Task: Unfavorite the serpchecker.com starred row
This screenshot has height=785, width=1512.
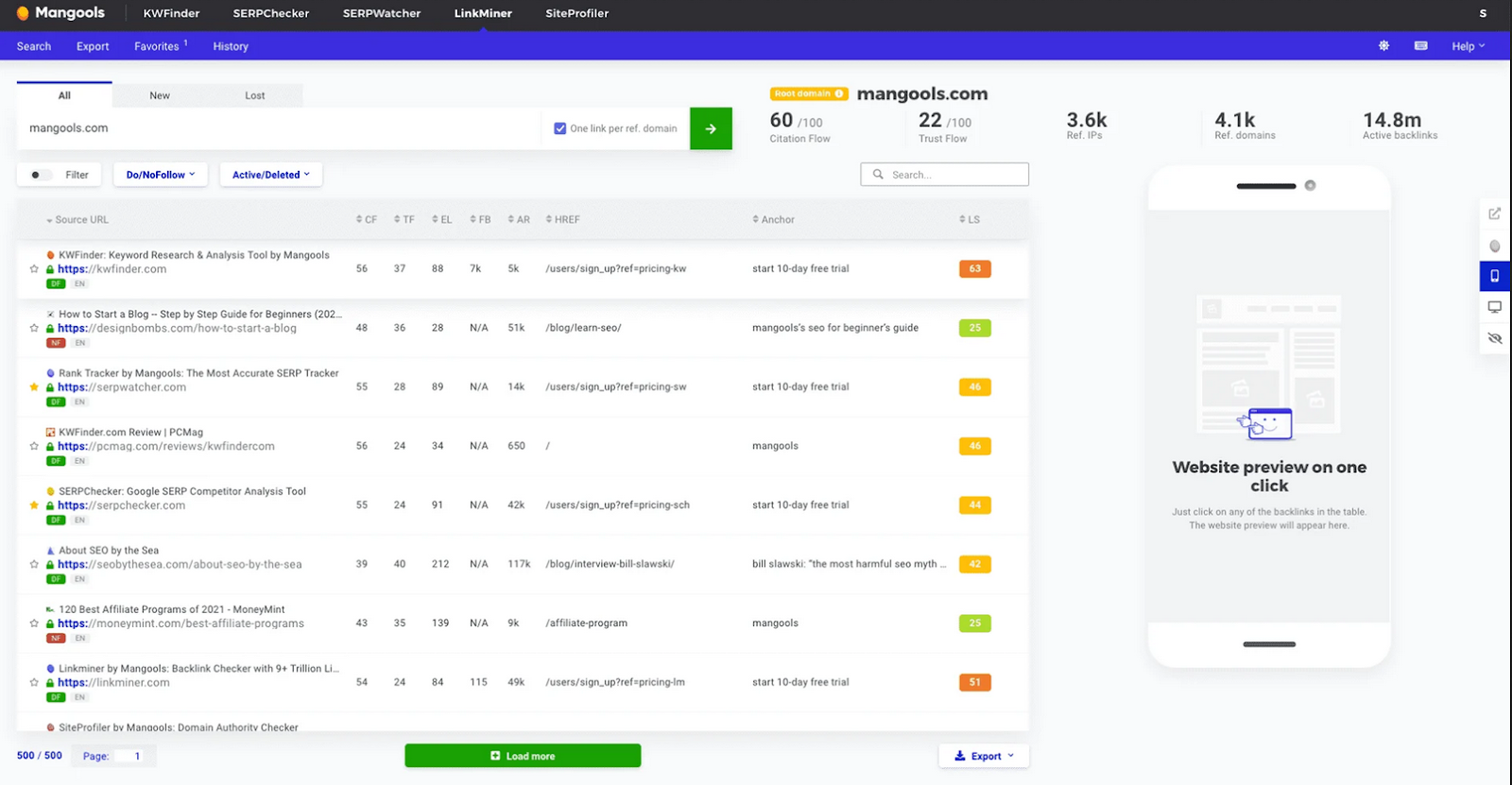Action: pyautogui.click(x=35, y=505)
